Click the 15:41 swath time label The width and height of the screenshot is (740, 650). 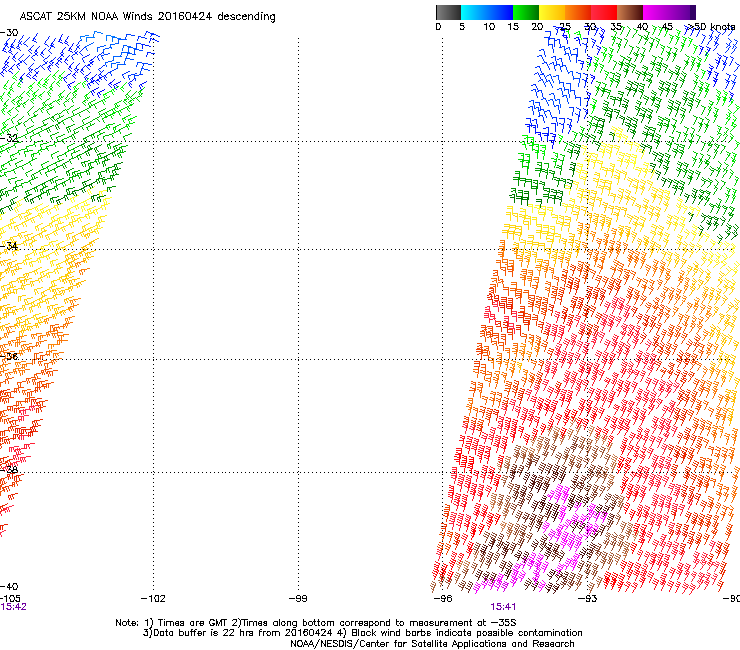tap(503, 607)
